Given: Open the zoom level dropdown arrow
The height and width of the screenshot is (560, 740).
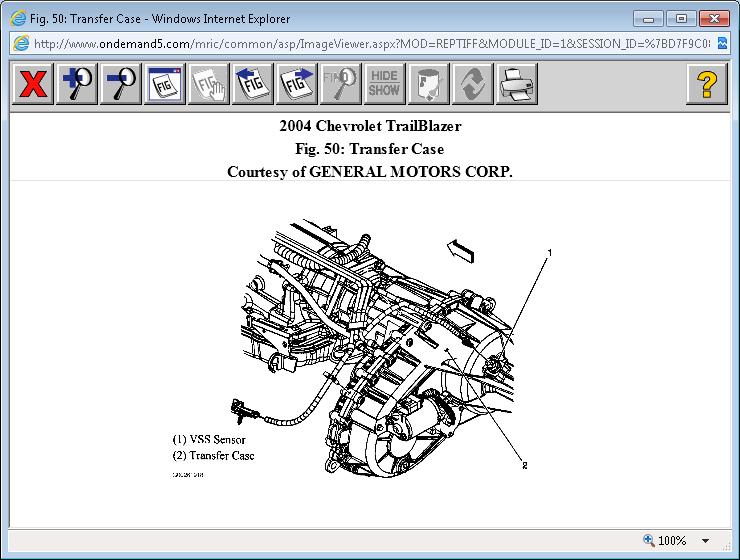Looking at the screenshot, I should pos(705,541).
